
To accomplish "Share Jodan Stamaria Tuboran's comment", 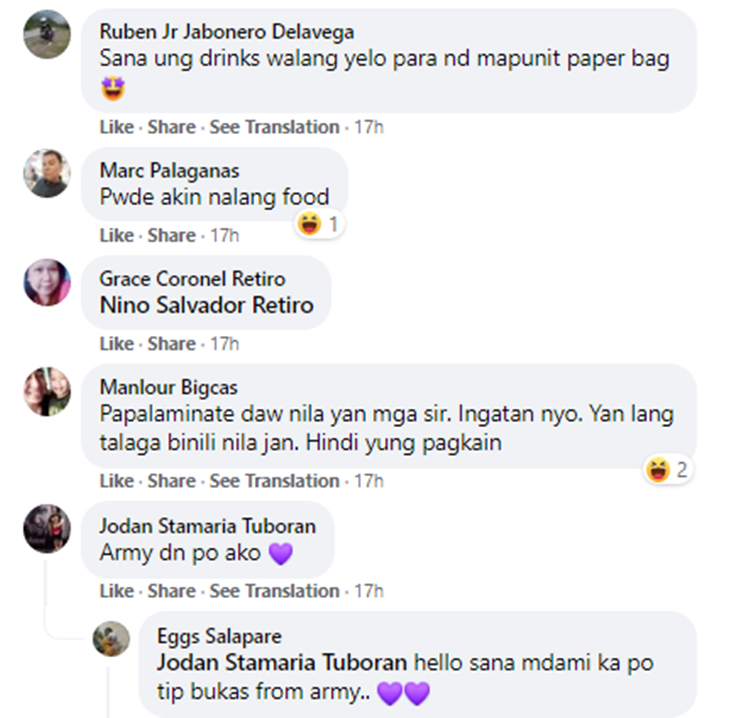I will click(171, 591).
